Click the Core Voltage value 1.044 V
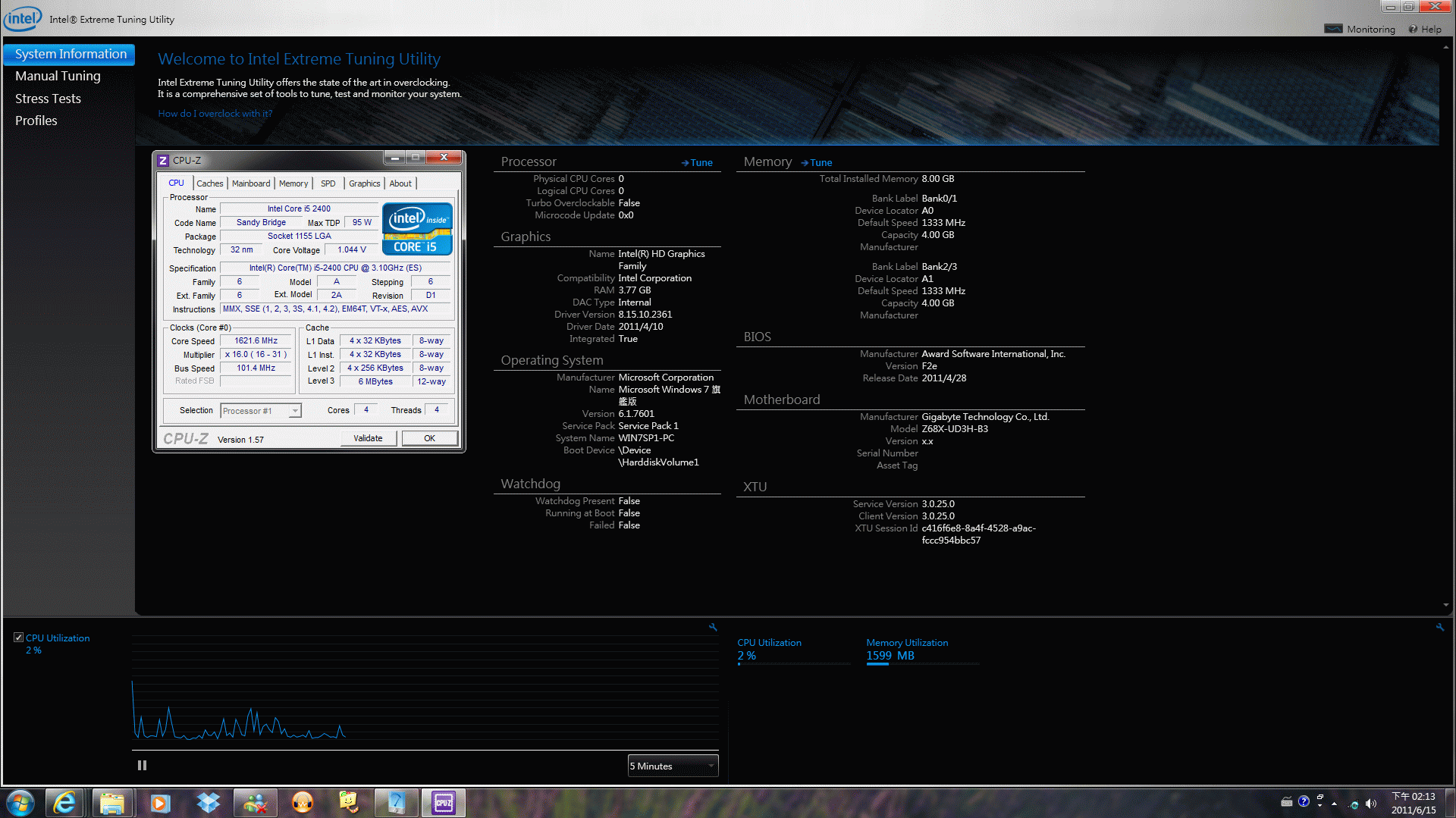Viewport: 1456px width, 818px height. coord(352,250)
